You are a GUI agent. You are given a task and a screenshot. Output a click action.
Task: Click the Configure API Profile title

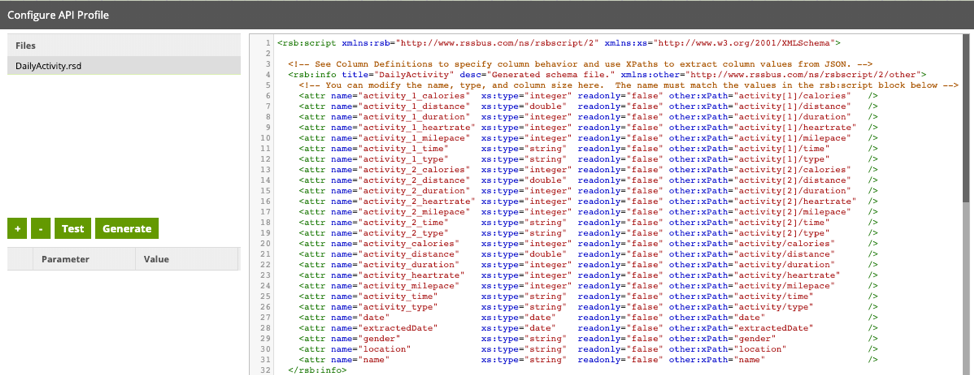tap(58, 15)
